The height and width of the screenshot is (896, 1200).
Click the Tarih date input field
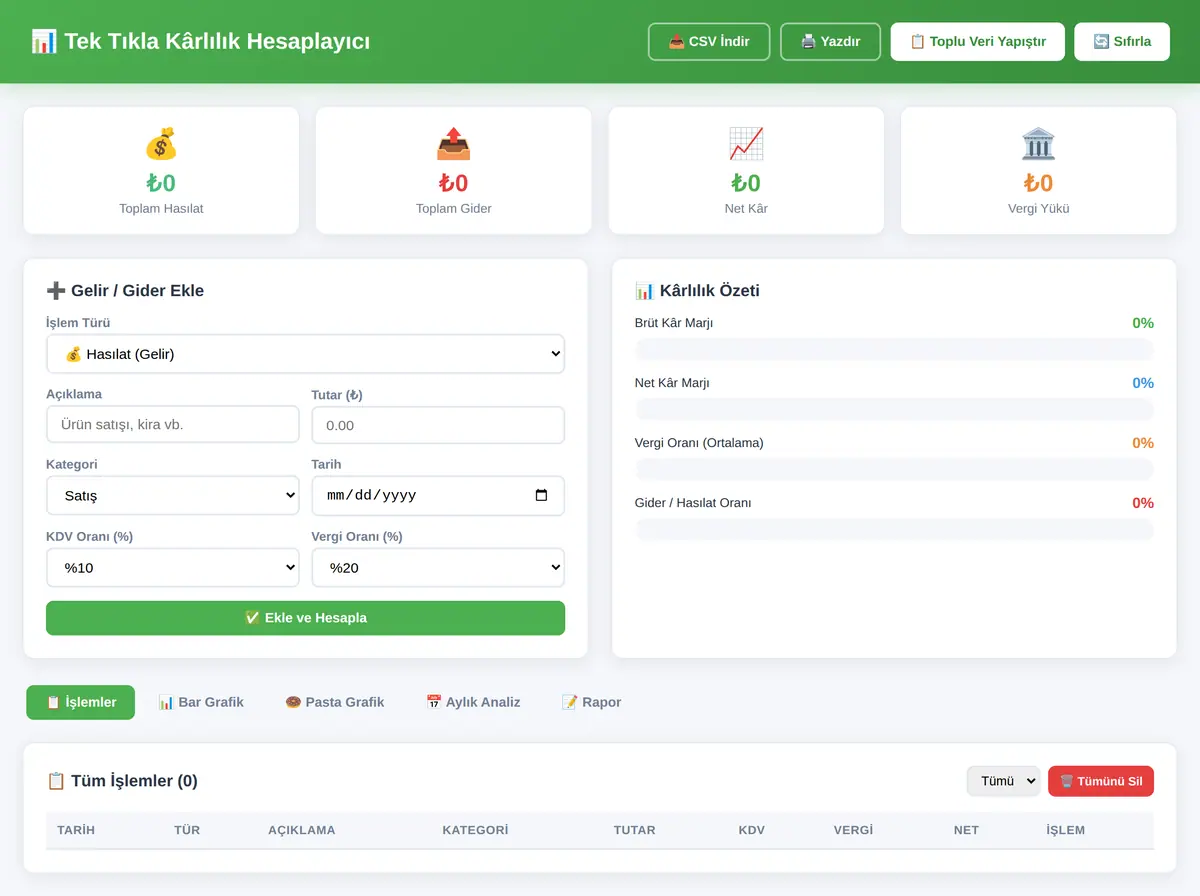(x=438, y=495)
